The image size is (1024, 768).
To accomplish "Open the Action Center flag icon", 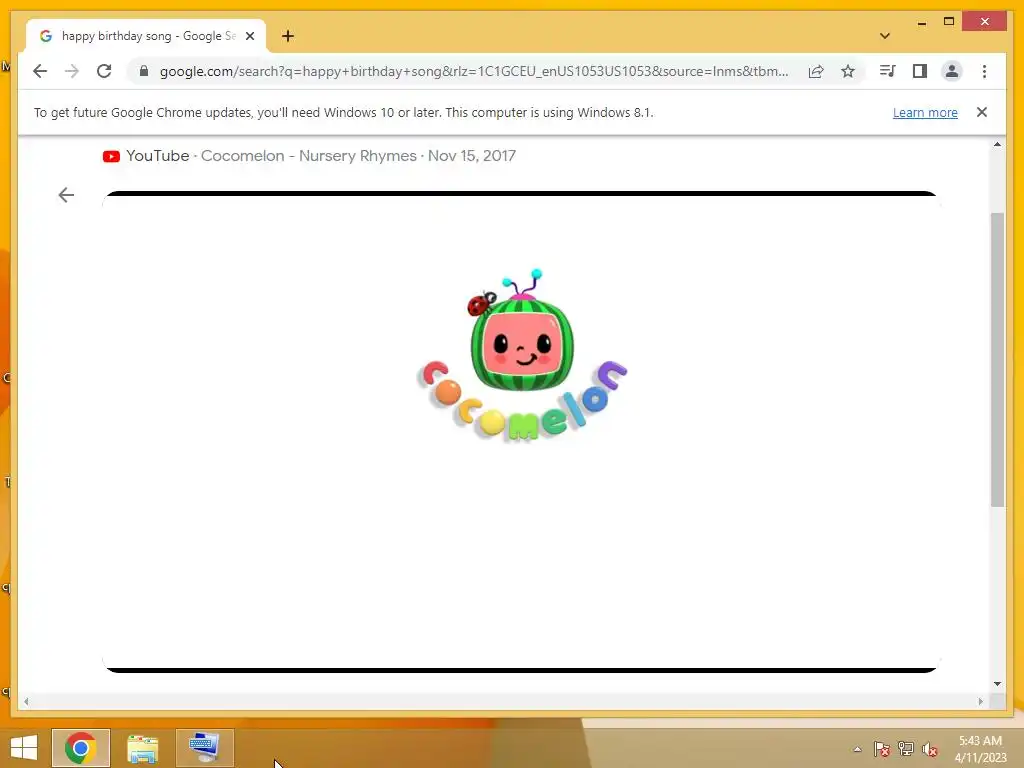I will [x=882, y=749].
